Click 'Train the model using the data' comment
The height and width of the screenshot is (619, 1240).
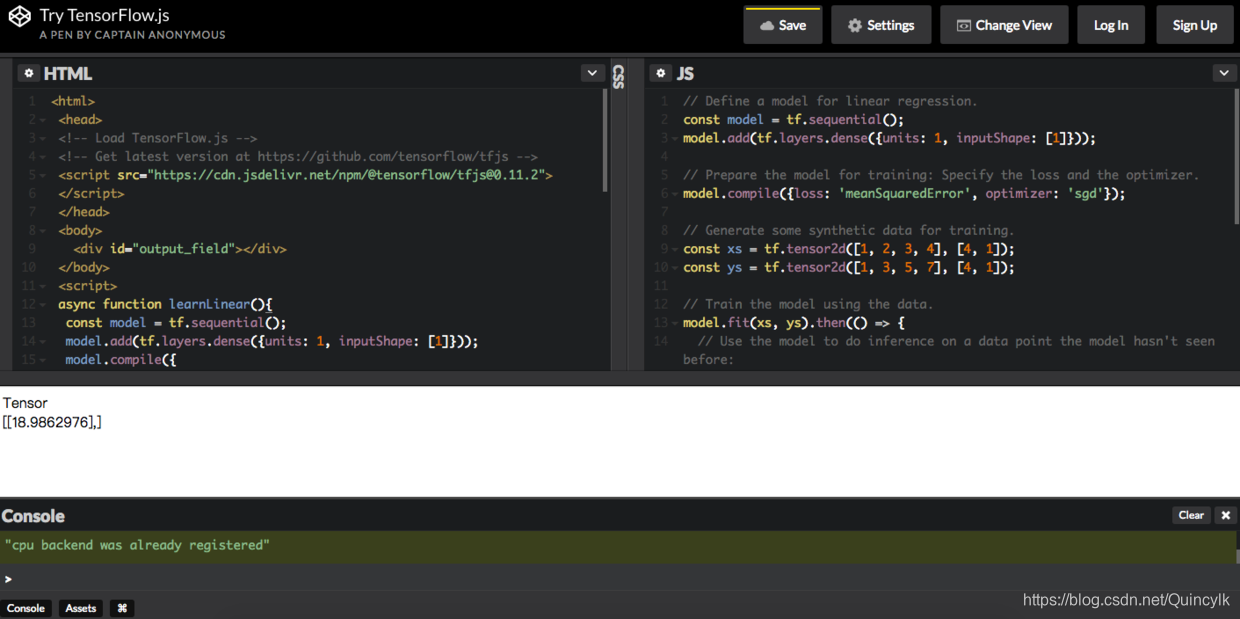(808, 305)
